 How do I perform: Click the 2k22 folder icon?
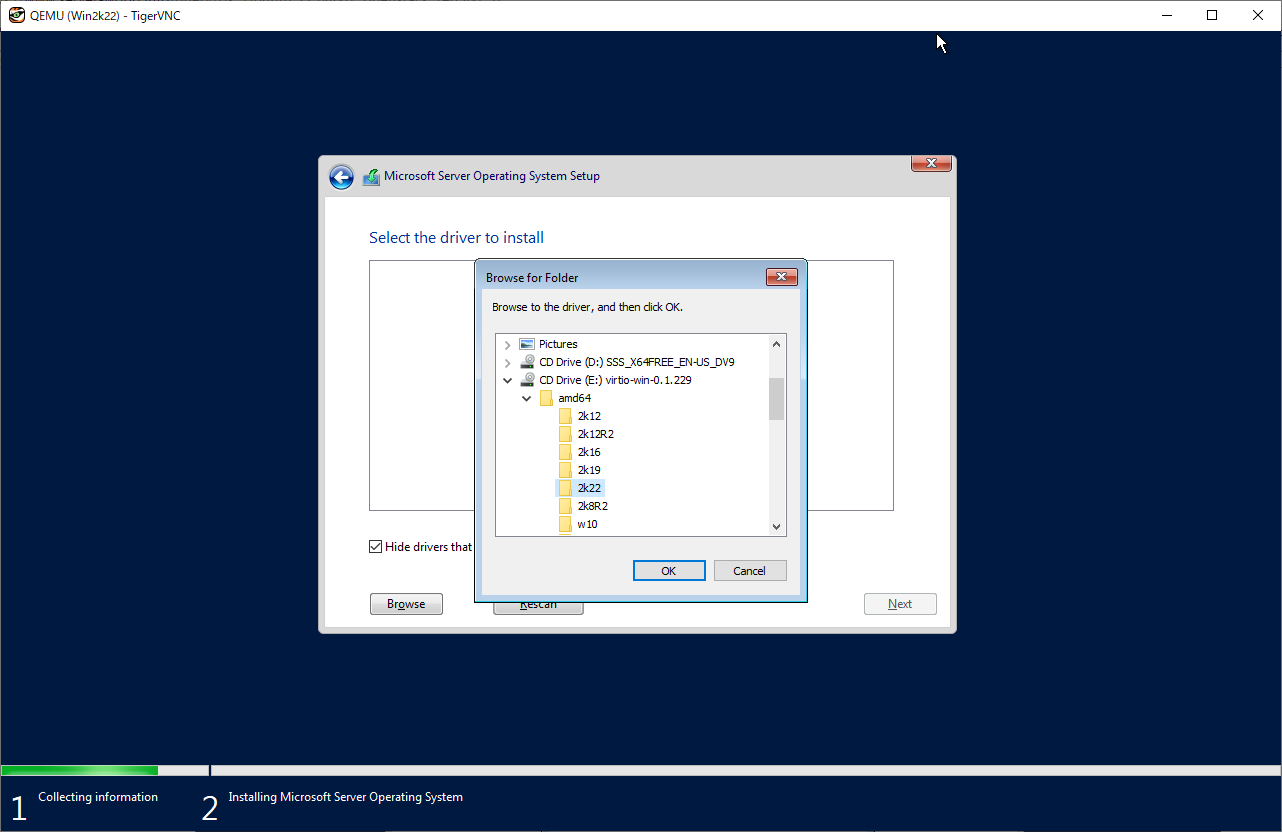[x=565, y=488]
